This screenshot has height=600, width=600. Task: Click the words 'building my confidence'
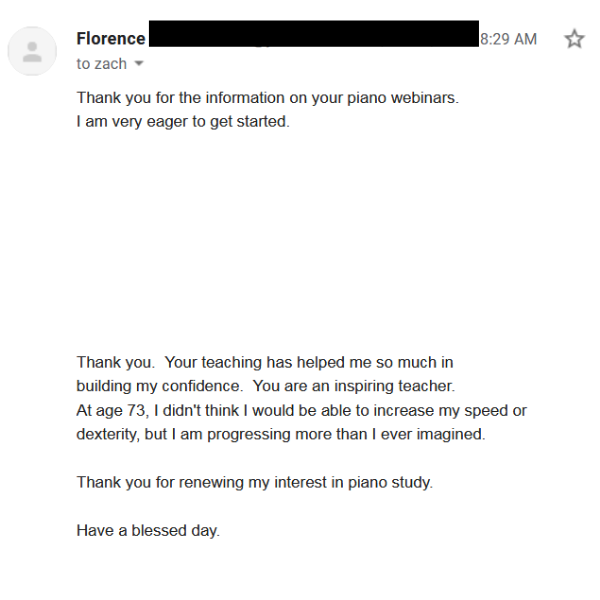click(x=160, y=385)
